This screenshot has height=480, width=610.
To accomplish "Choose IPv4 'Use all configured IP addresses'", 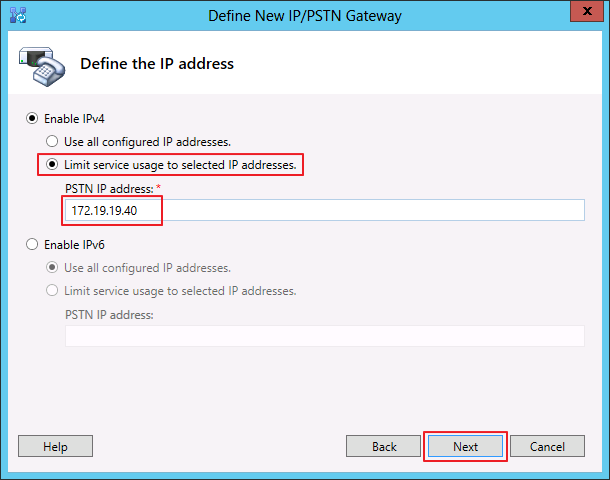I will [x=52, y=141].
